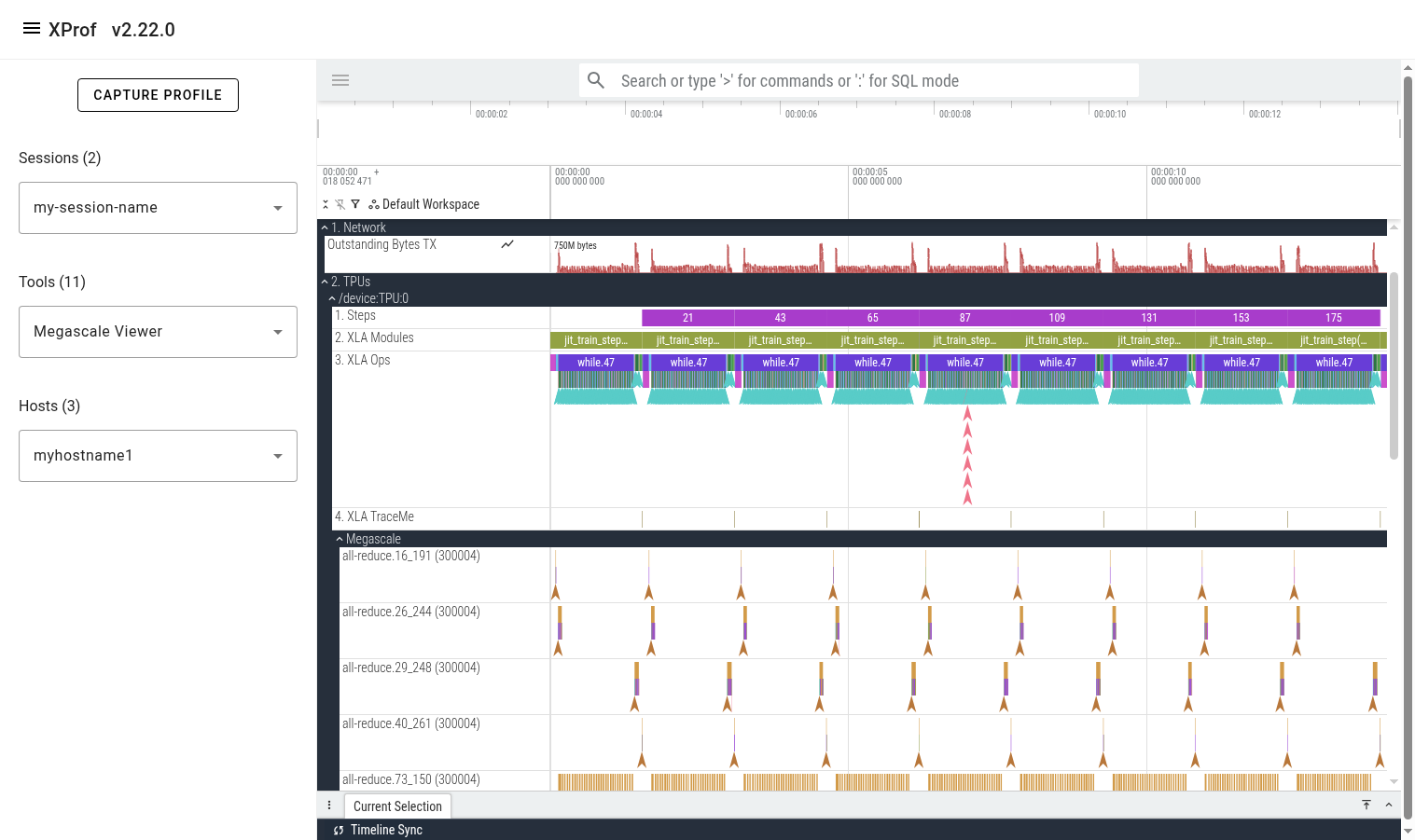Click the CAPTURE PROFILE button

click(158, 94)
